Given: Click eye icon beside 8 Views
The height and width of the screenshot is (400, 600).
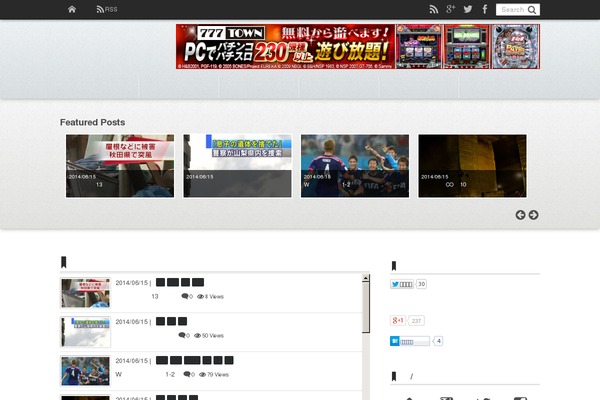Looking at the screenshot, I should [x=200, y=297].
